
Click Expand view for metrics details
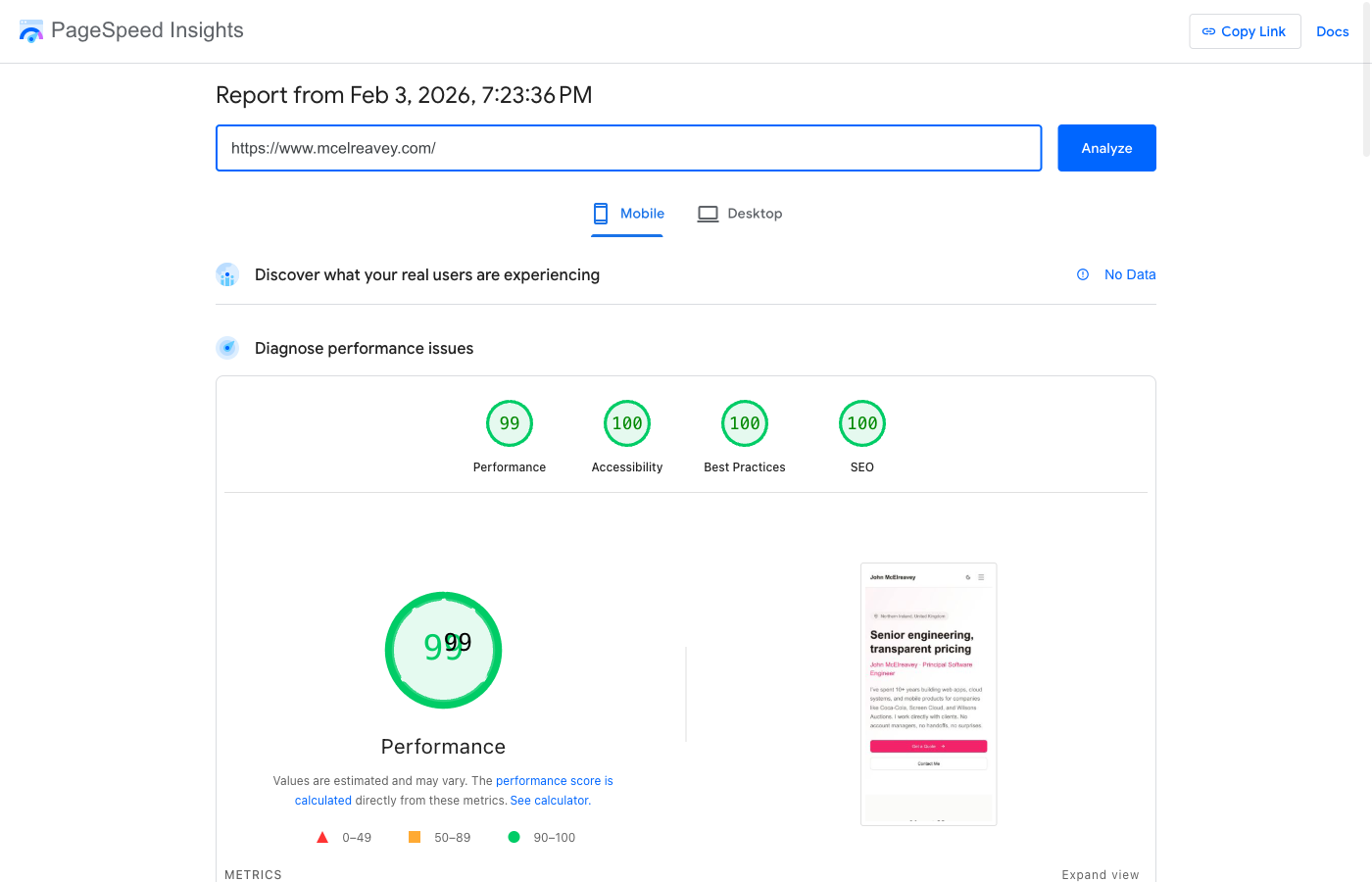point(1101,874)
